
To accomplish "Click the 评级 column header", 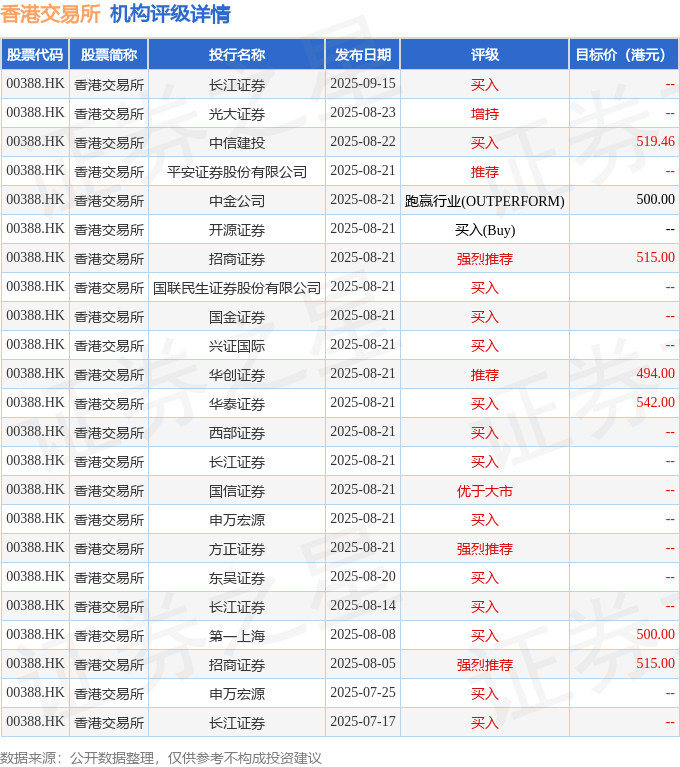I will pyautogui.click(x=484, y=55).
